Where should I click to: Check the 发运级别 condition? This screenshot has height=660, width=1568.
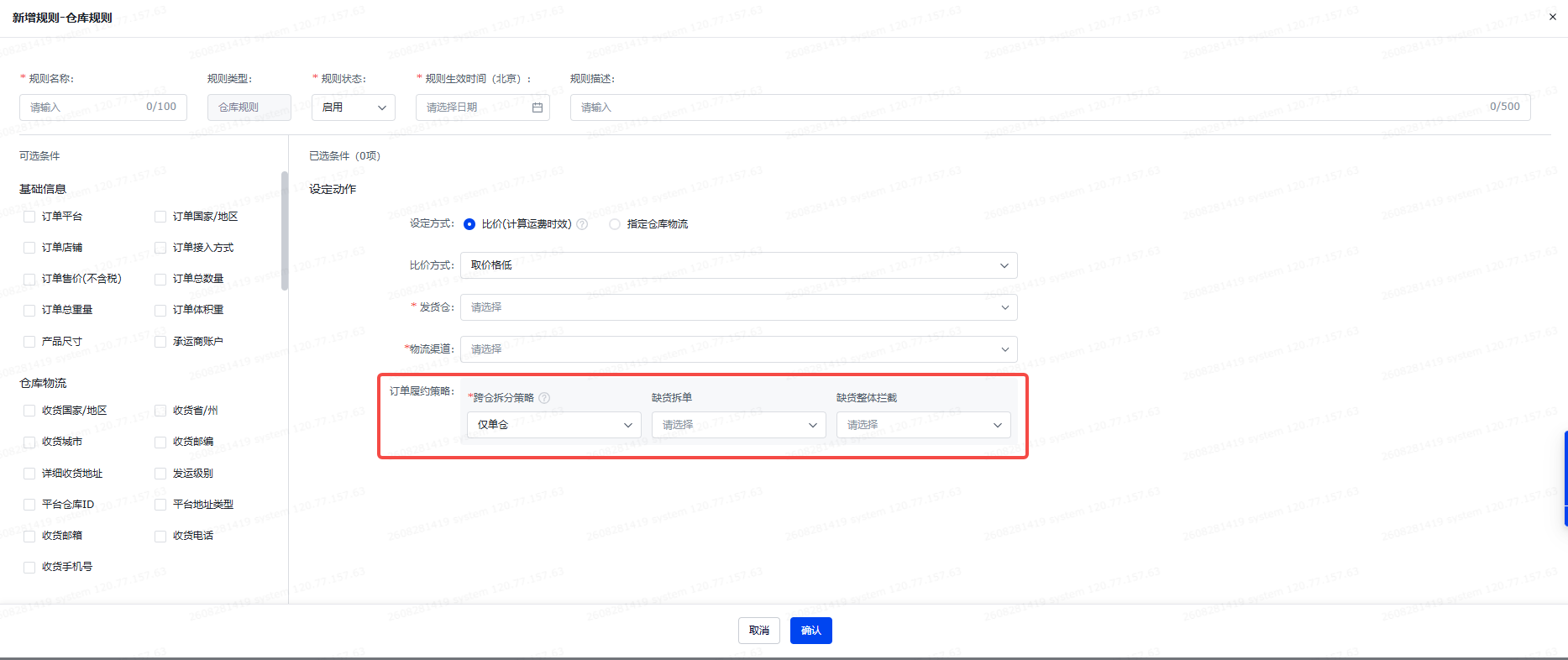point(160,474)
